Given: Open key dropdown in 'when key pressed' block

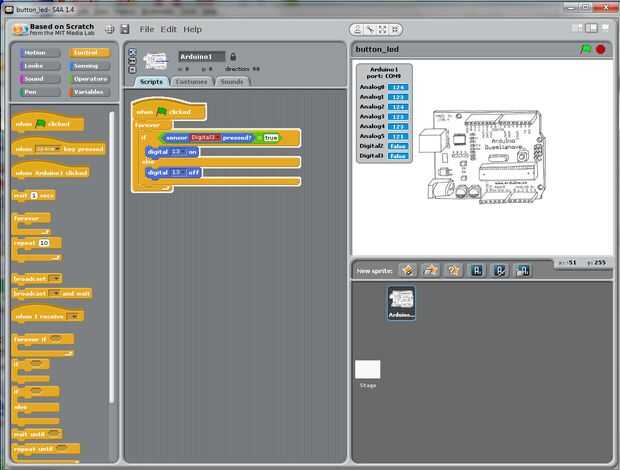Looking at the screenshot, I should (48, 149).
